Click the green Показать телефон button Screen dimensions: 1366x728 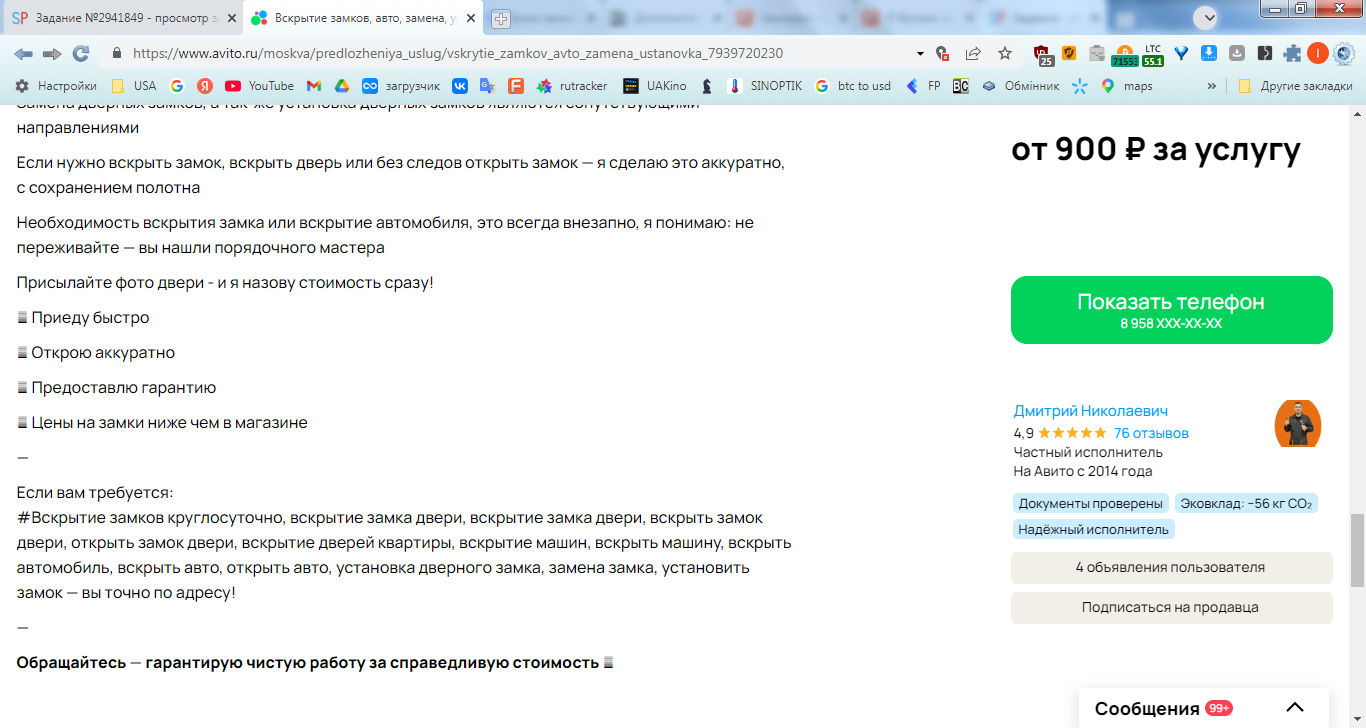(x=1171, y=310)
